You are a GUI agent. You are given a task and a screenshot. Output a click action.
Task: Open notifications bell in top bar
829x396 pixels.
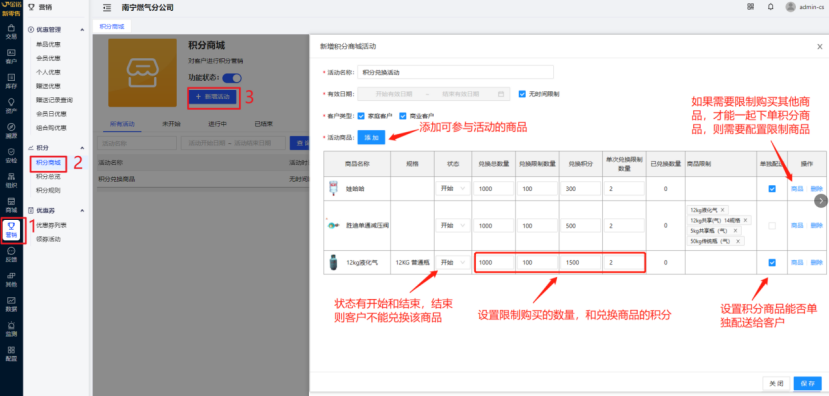pos(770,7)
